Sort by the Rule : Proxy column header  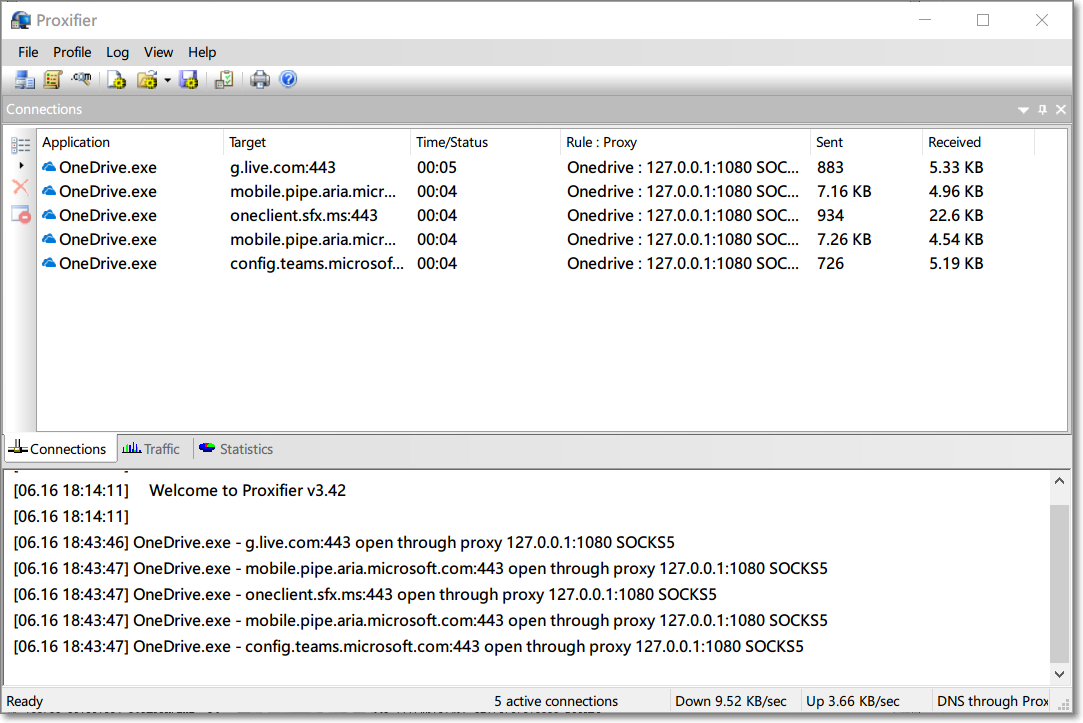pos(685,142)
